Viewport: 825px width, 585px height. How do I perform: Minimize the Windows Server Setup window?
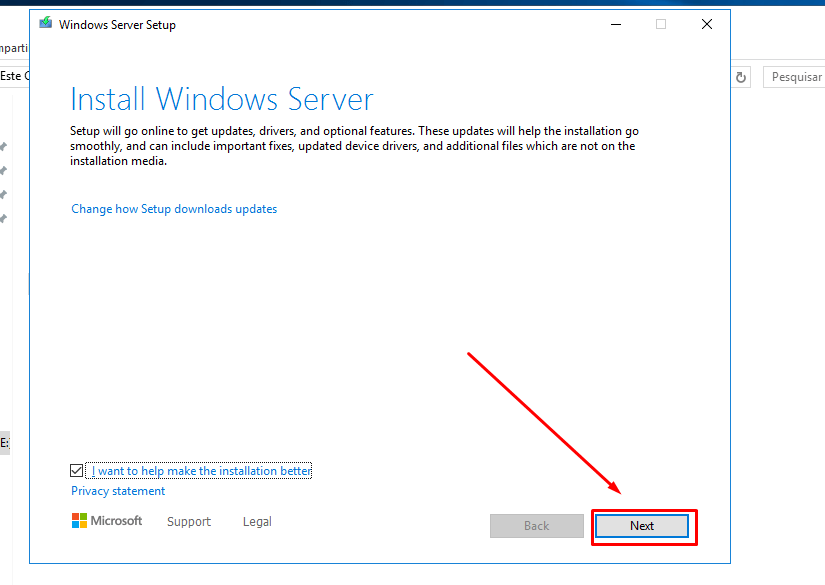pyautogui.click(x=616, y=24)
